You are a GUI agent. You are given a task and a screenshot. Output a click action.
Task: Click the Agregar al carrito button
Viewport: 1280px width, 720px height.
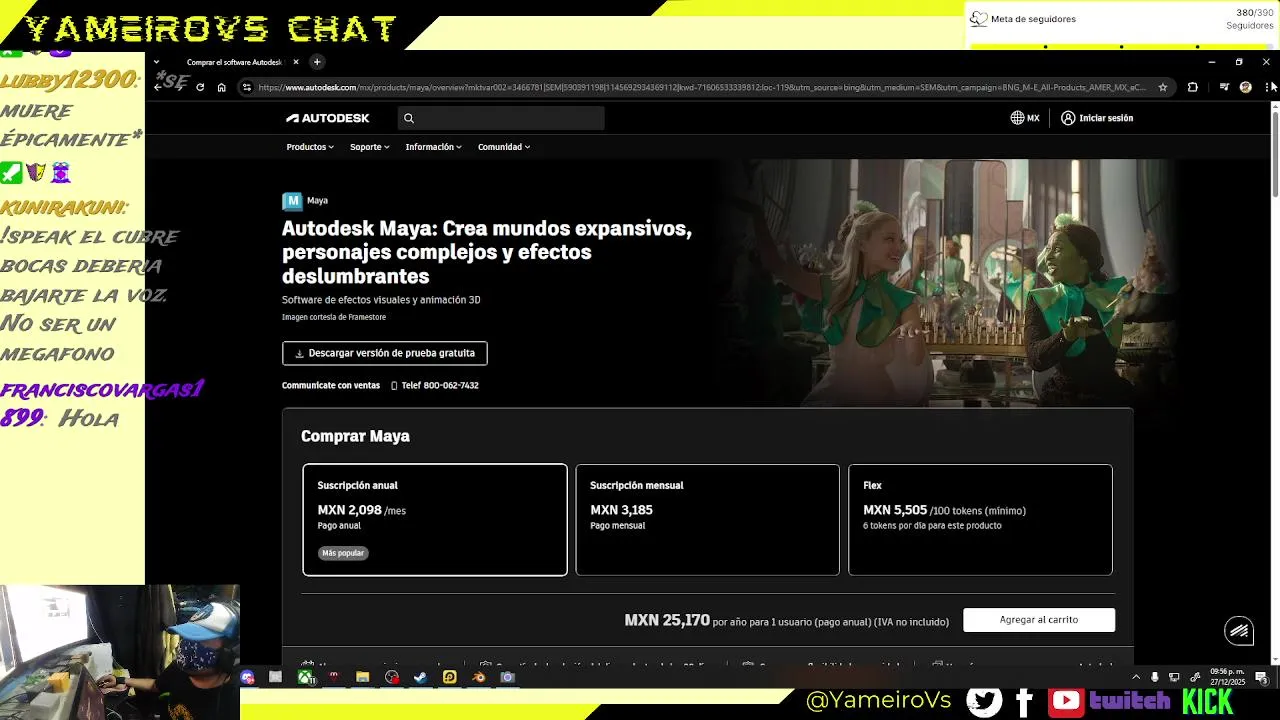click(x=1039, y=620)
